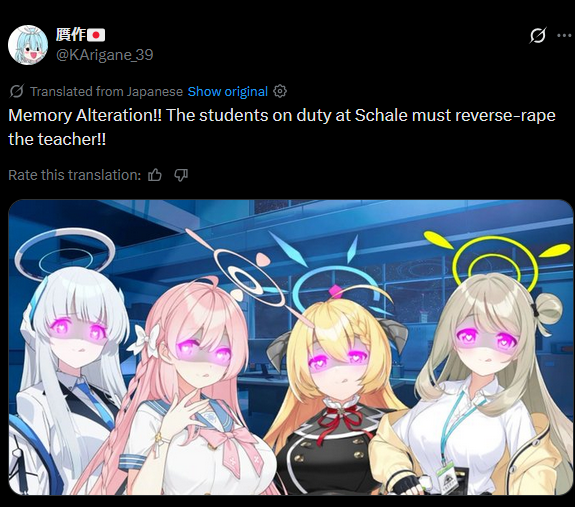Click the Rate this translation label

pos(74,175)
